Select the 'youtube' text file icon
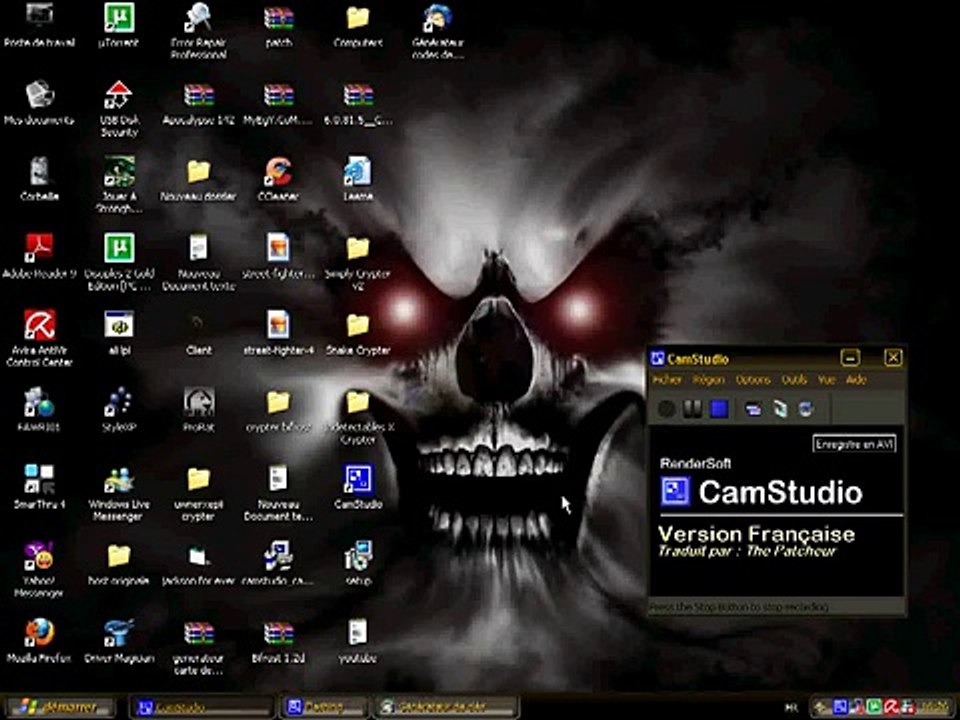The image size is (960, 720). pyautogui.click(x=358, y=641)
